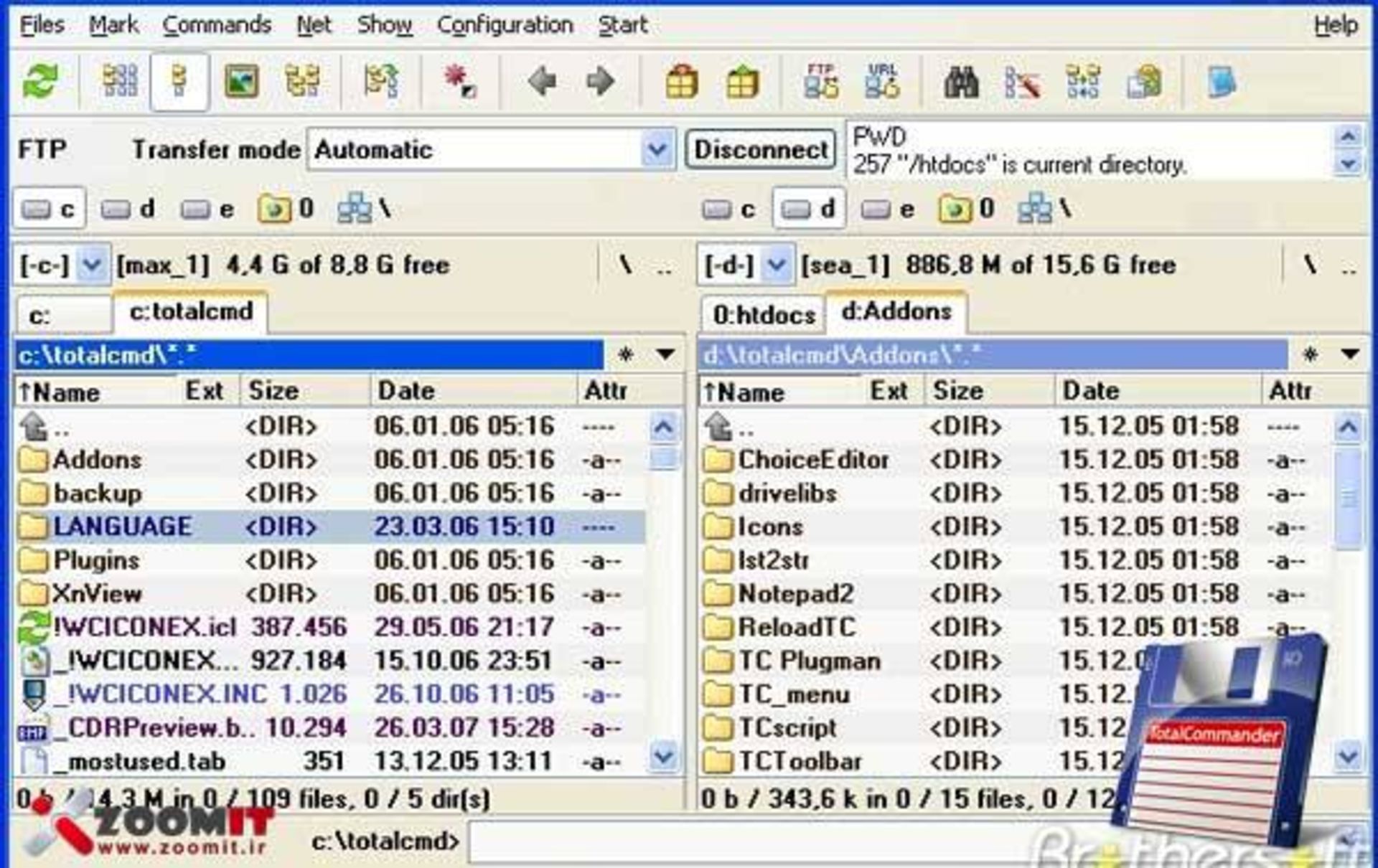Screen dimensions: 1378x868
Task: Click the URL new FTP connection icon
Action: [x=882, y=82]
